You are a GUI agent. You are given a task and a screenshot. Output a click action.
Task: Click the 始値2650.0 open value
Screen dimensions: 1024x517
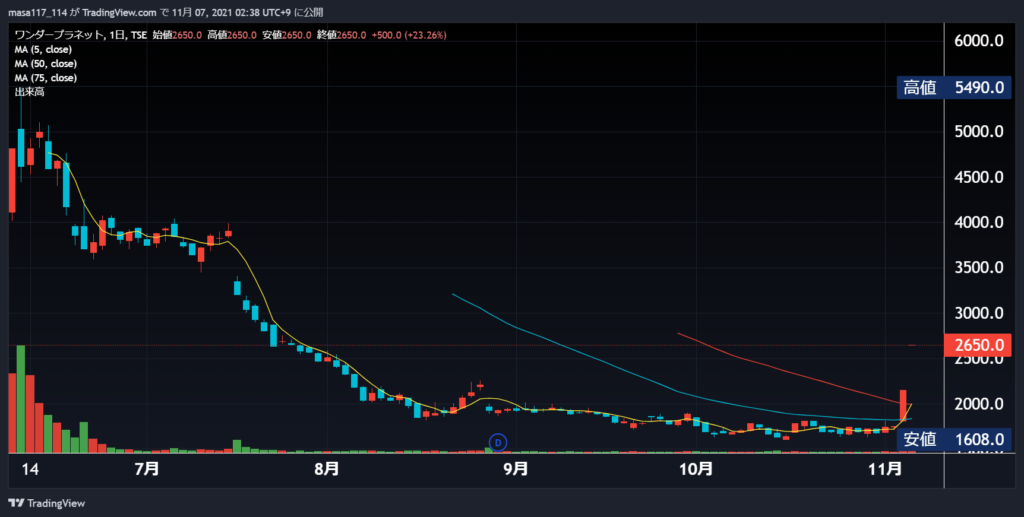click(177, 35)
